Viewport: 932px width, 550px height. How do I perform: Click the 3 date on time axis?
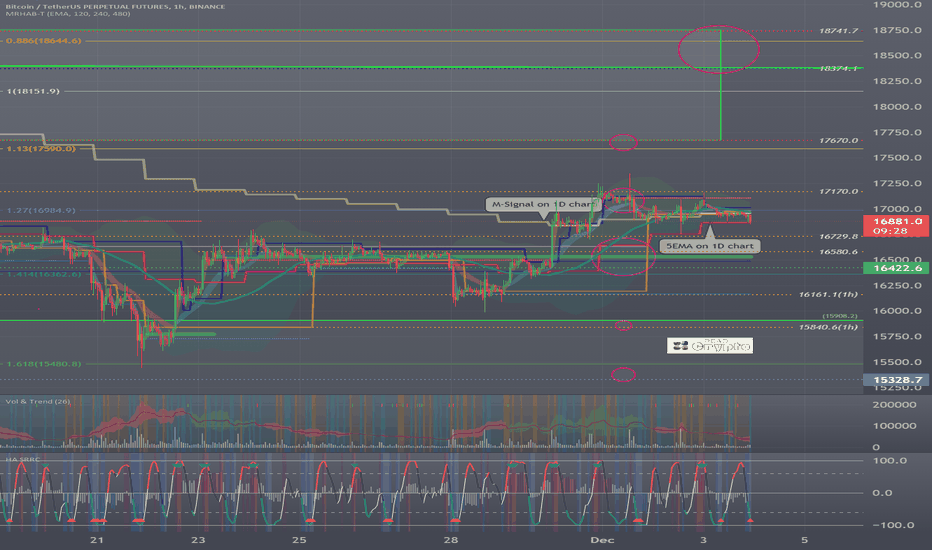pyautogui.click(x=704, y=540)
